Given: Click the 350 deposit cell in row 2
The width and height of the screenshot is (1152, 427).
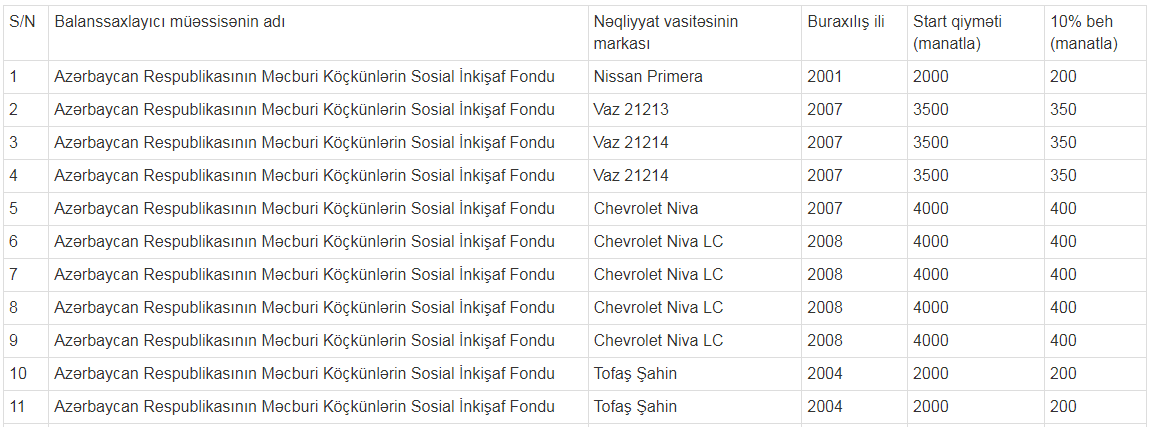Looking at the screenshot, I should [1063, 110].
